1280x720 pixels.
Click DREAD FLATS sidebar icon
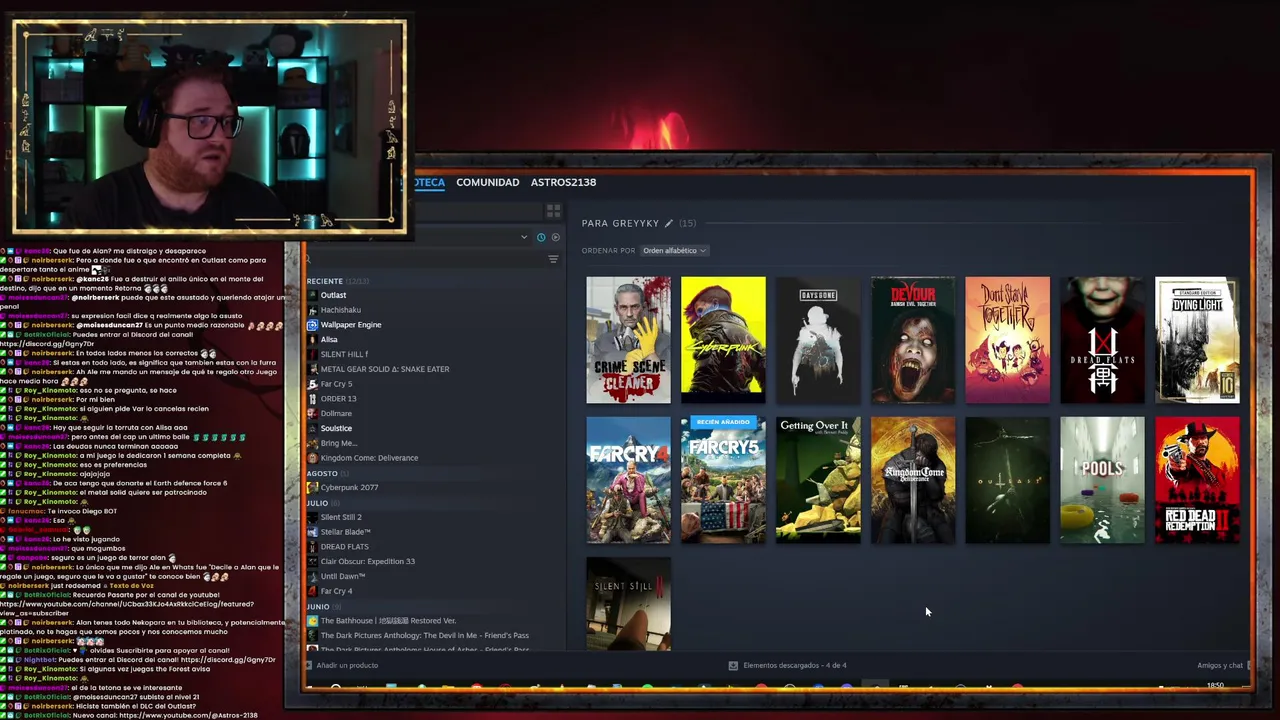click(x=312, y=547)
